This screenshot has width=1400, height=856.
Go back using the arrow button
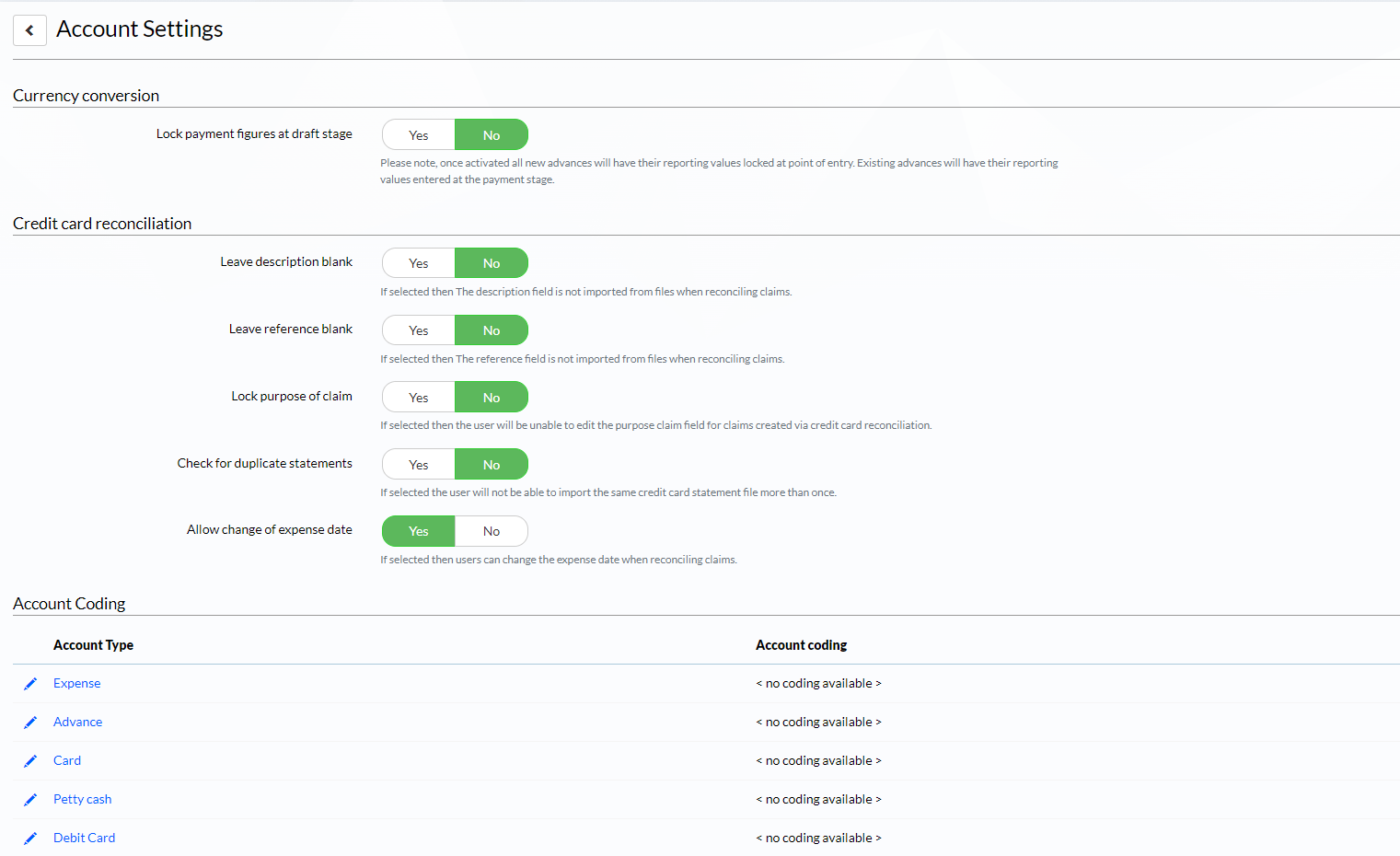click(x=29, y=29)
